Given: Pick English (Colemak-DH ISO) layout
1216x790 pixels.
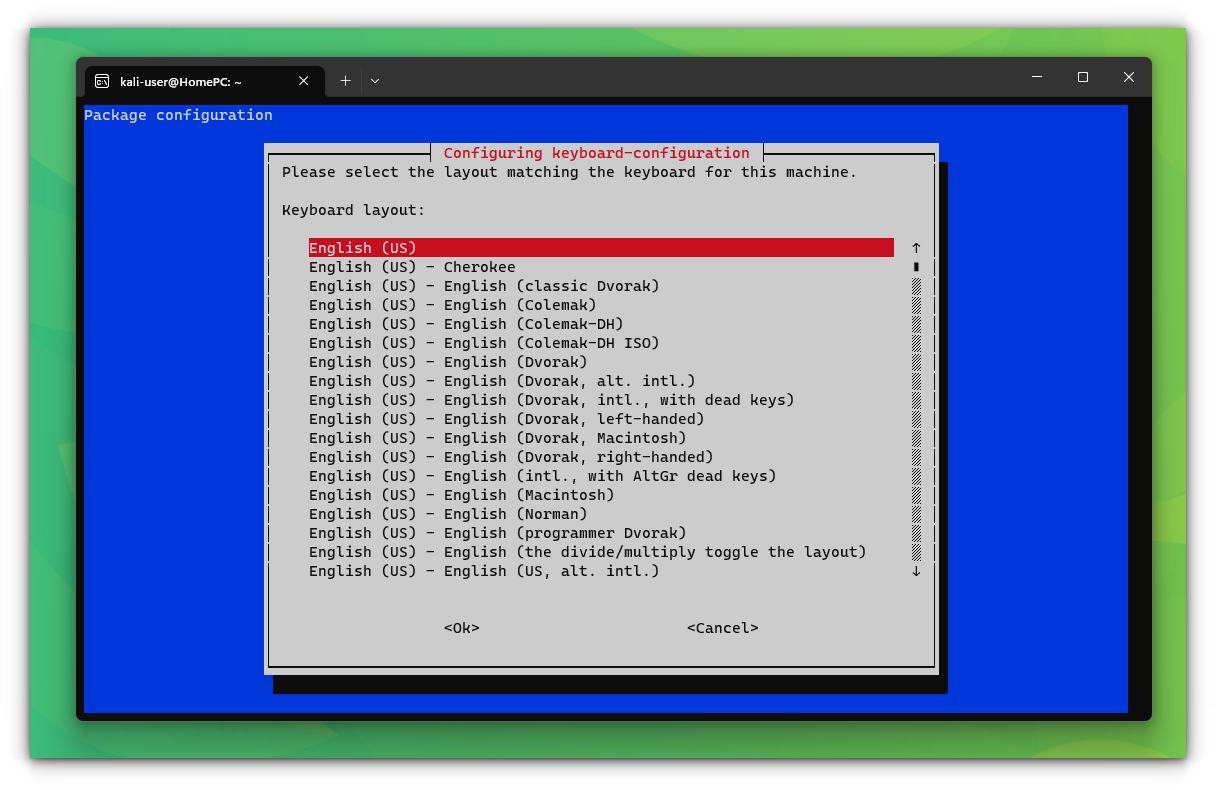Looking at the screenshot, I should pos(483,342).
